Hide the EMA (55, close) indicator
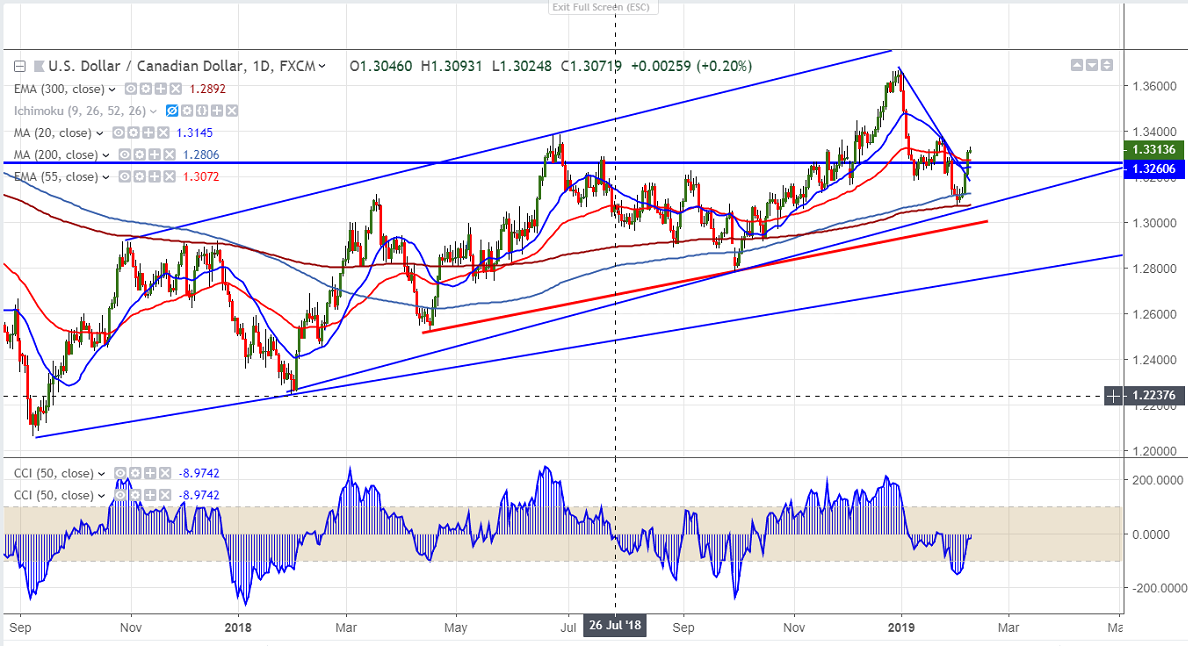Image resolution: width=1188 pixels, height=646 pixels. click(124, 176)
